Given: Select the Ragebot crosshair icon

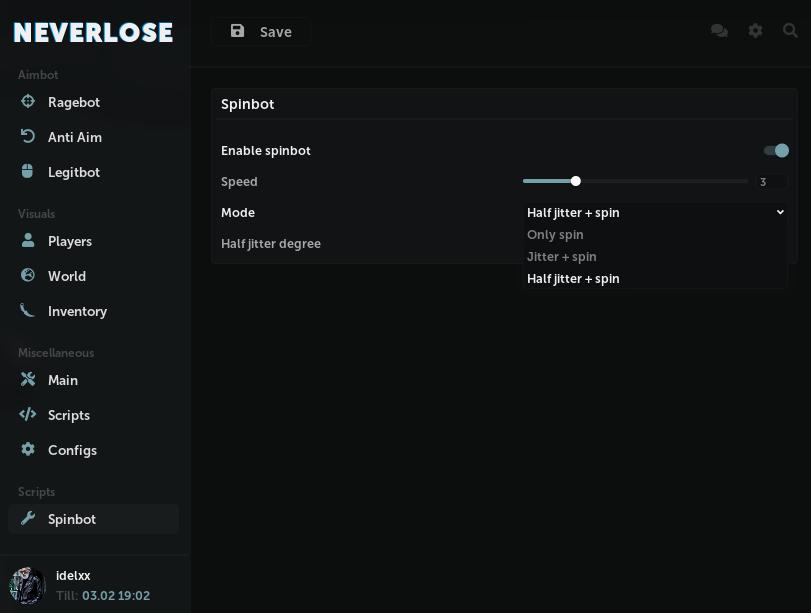Looking at the screenshot, I should 27,101.
